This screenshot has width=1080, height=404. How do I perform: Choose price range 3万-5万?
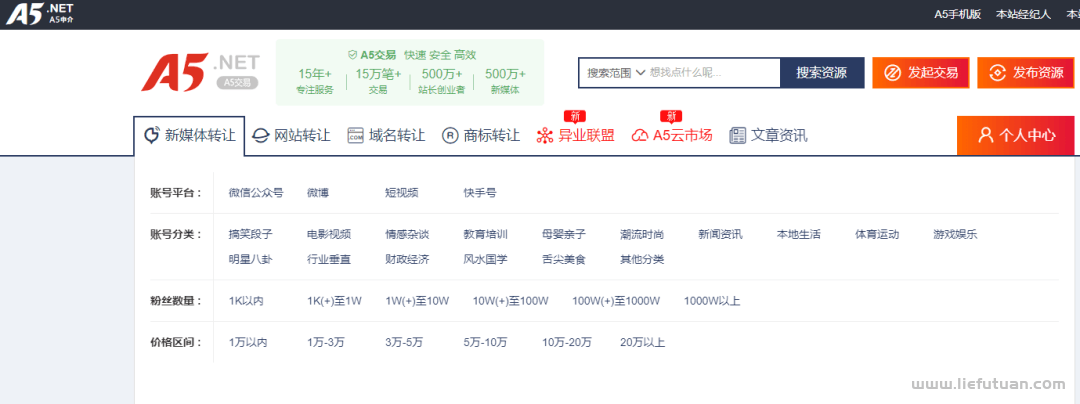coord(404,342)
